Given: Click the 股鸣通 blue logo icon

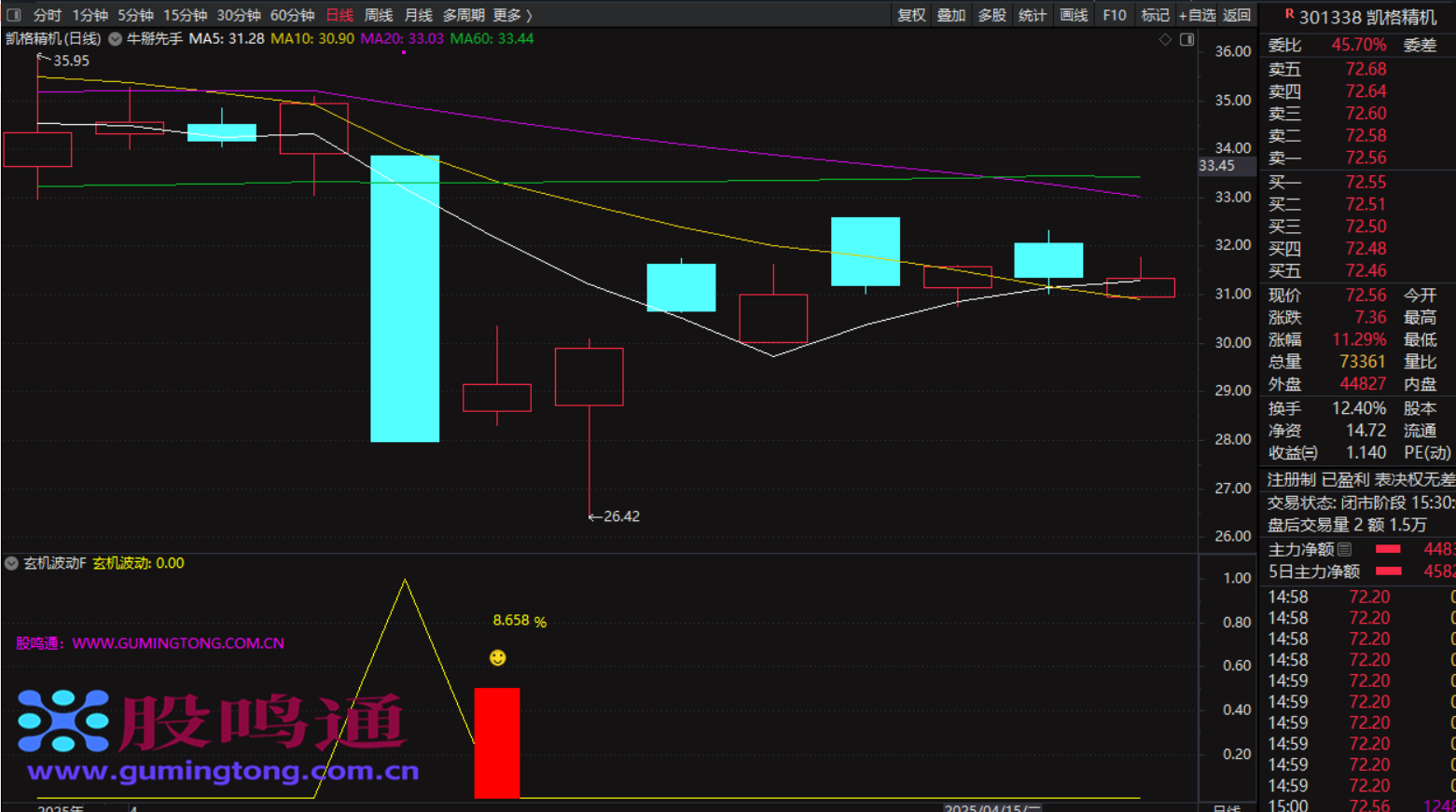Looking at the screenshot, I should 62,721.
